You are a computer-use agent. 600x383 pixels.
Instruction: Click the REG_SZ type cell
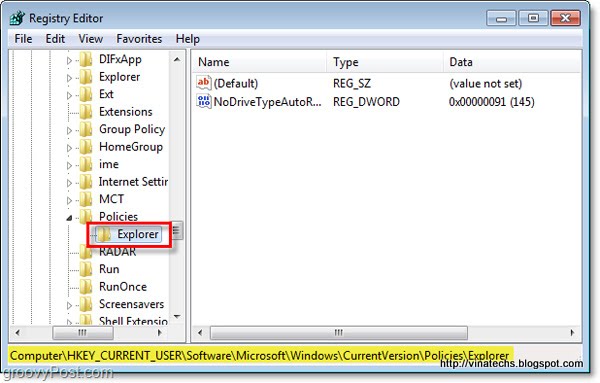[x=352, y=83]
